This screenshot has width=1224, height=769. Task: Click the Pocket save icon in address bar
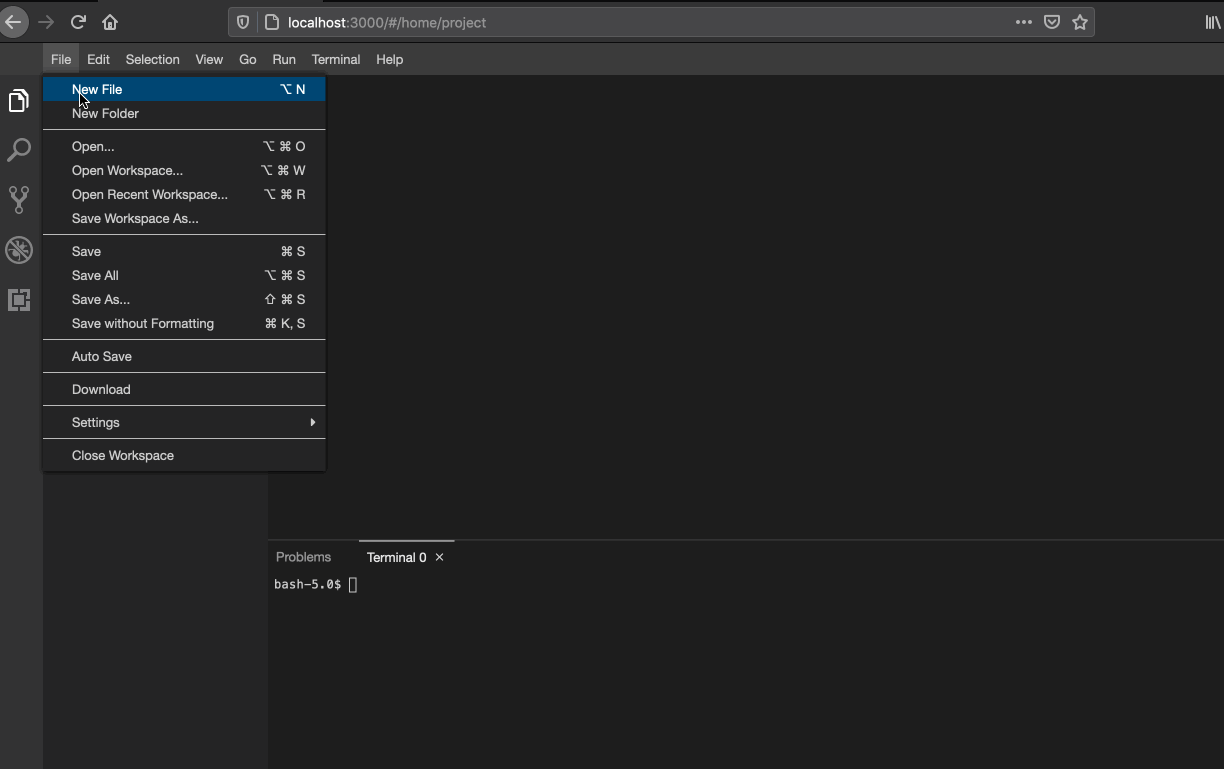[x=1051, y=21]
